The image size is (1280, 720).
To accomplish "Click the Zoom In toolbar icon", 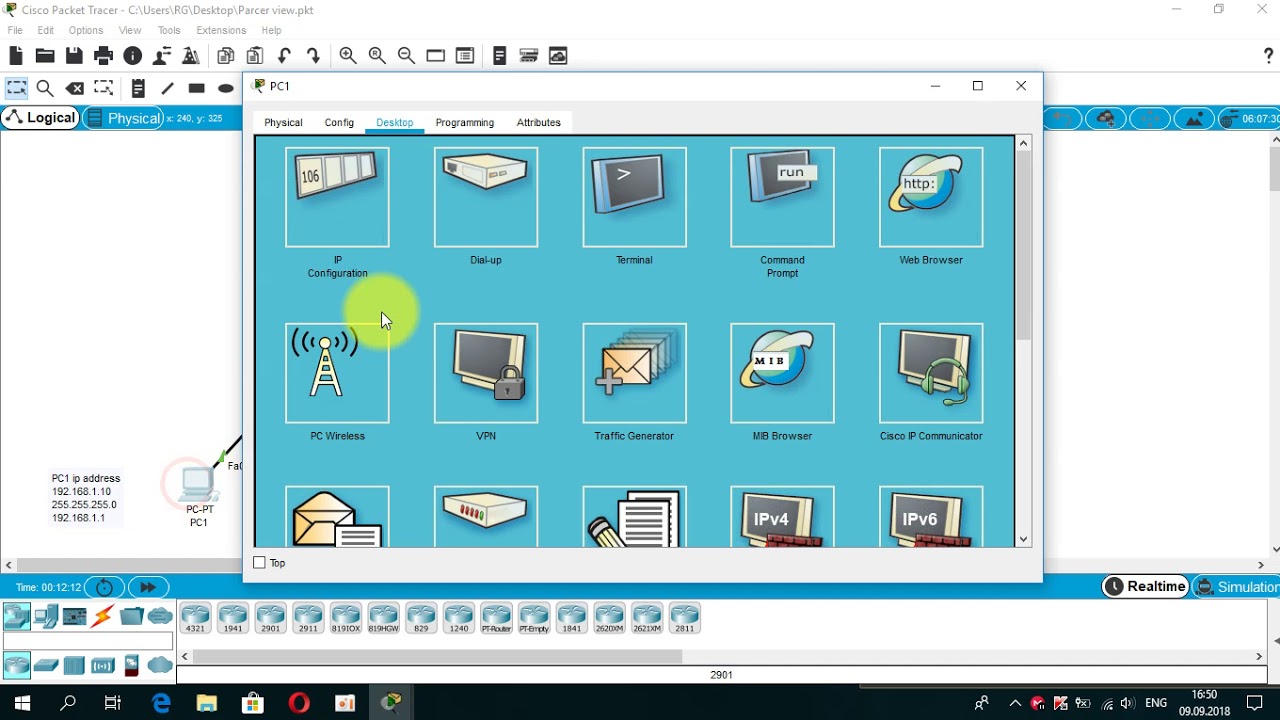I will tap(348, 56).
